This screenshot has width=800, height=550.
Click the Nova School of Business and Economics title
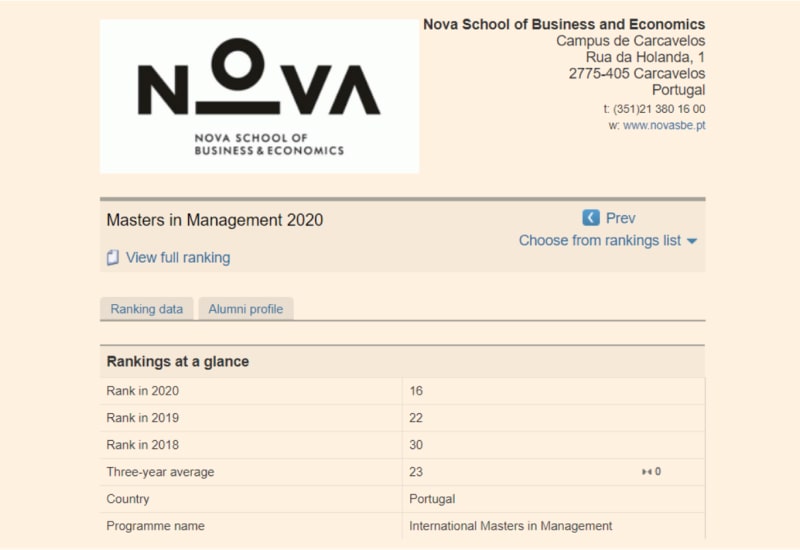pyautogui.click(x=564, y=24)
